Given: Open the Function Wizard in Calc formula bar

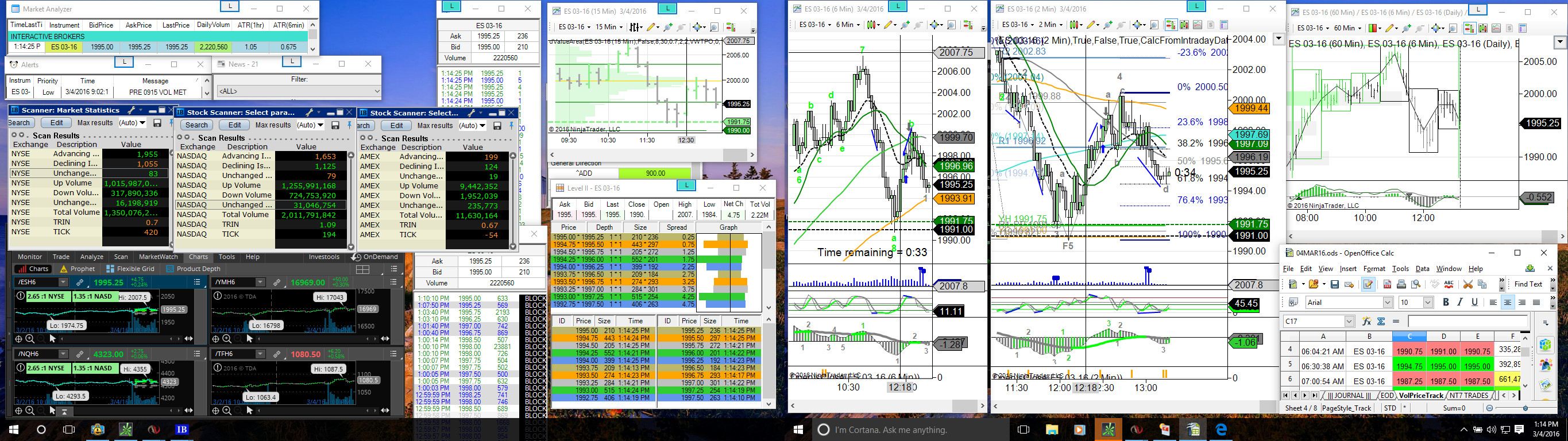Looking at the screenshot, I should pos(1366,321).
